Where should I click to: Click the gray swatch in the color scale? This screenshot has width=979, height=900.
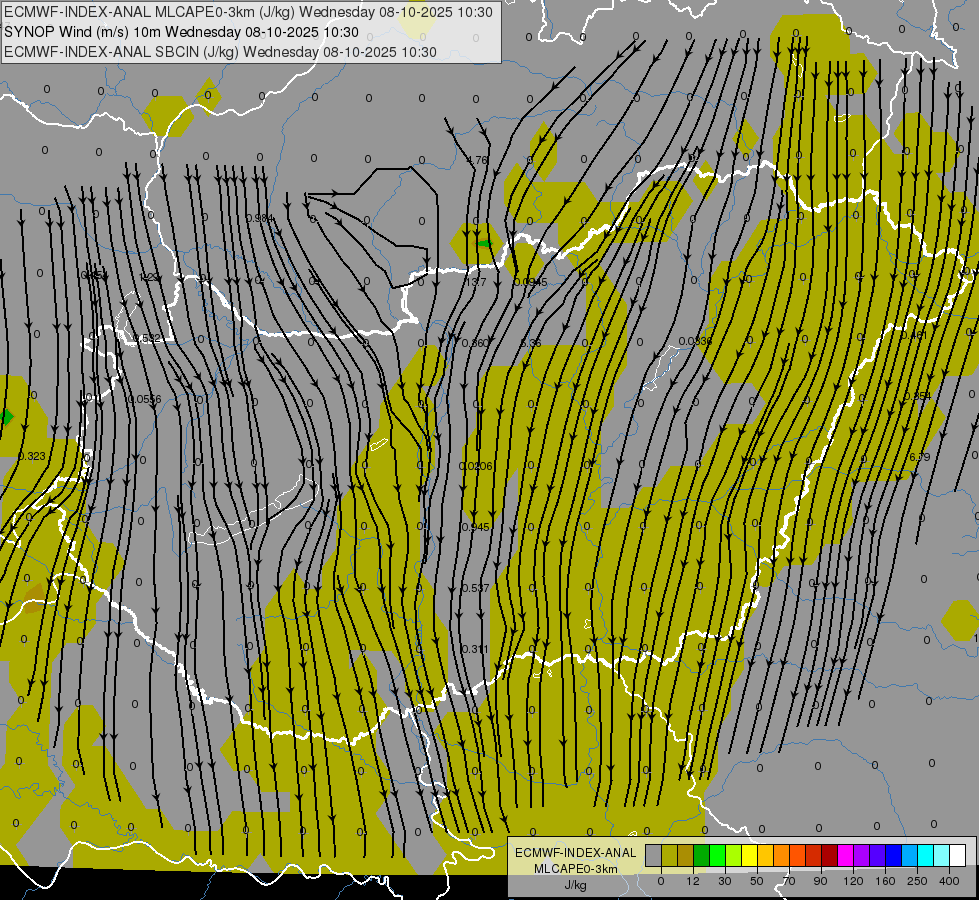(x=654, y=856)
